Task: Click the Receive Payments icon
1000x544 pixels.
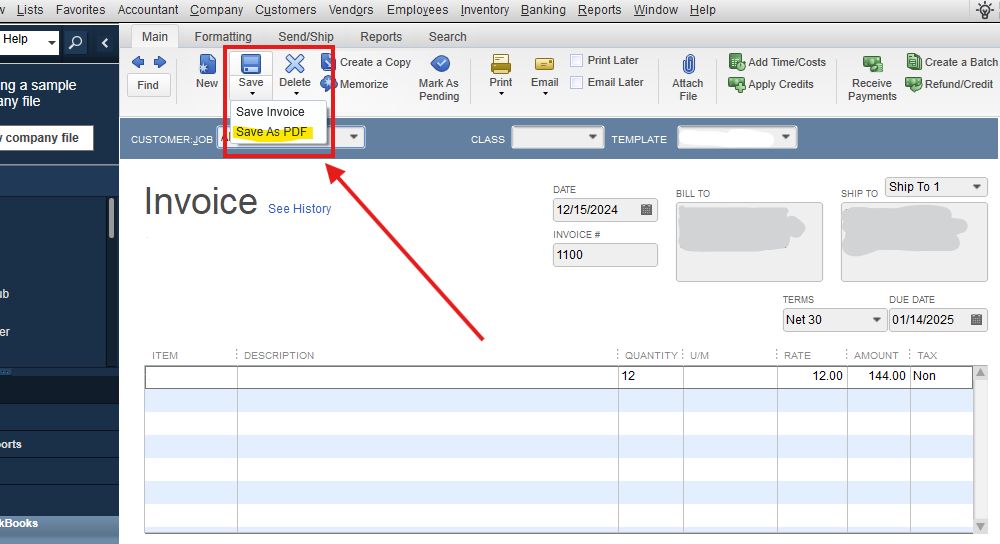Action: (x=872, y=65)
